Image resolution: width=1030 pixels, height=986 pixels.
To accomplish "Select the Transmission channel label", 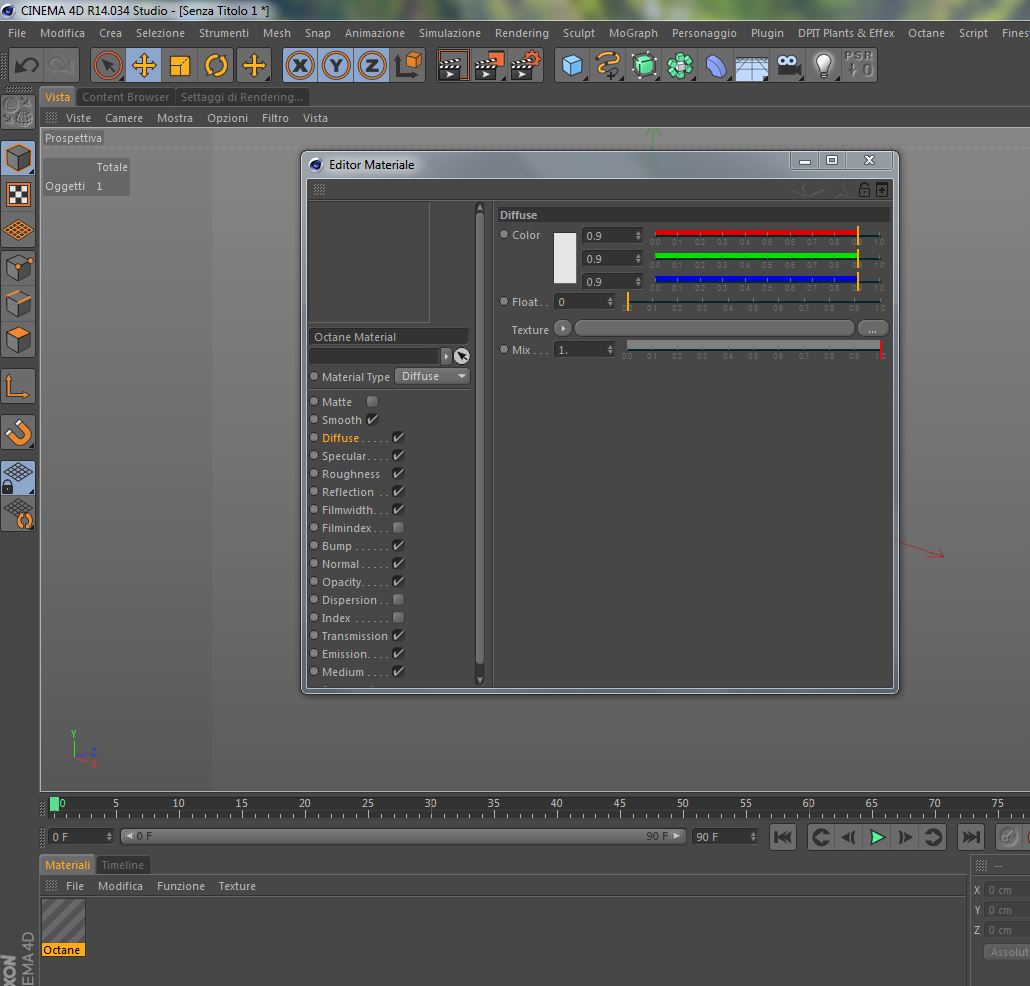I will [x=355, y=636].
